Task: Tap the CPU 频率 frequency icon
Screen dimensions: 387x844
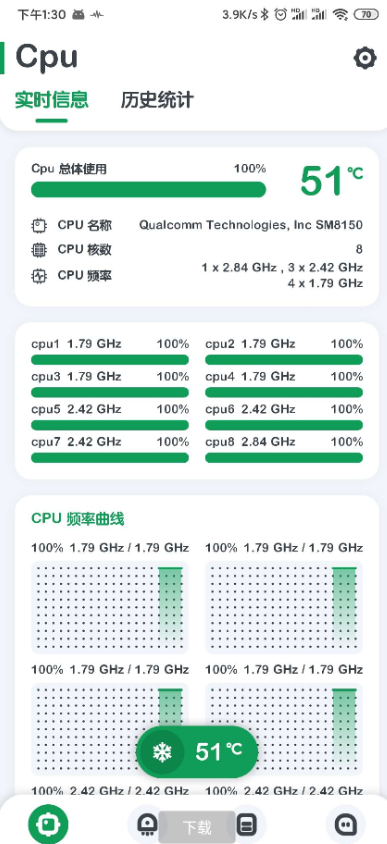Action: 39,276
